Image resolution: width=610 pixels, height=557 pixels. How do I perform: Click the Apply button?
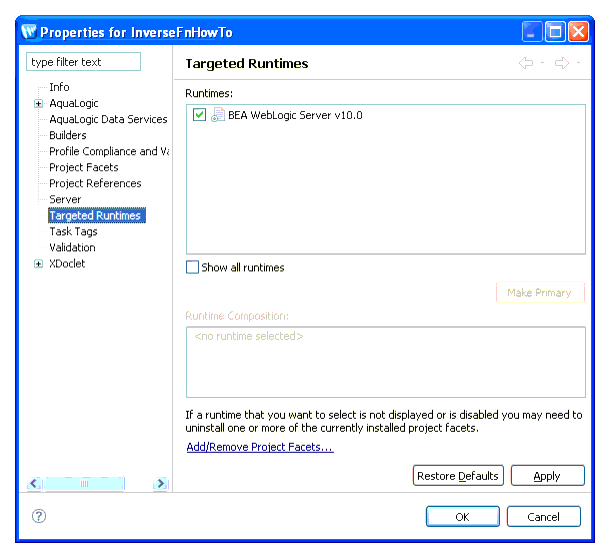(548, 476)
